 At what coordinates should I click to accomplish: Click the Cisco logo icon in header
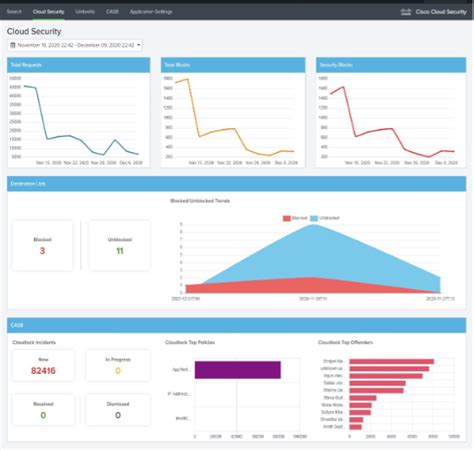[x=406, y=12]
